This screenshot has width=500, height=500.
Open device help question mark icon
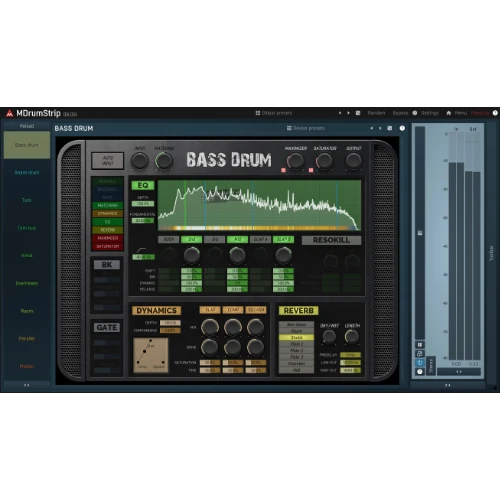402,128
